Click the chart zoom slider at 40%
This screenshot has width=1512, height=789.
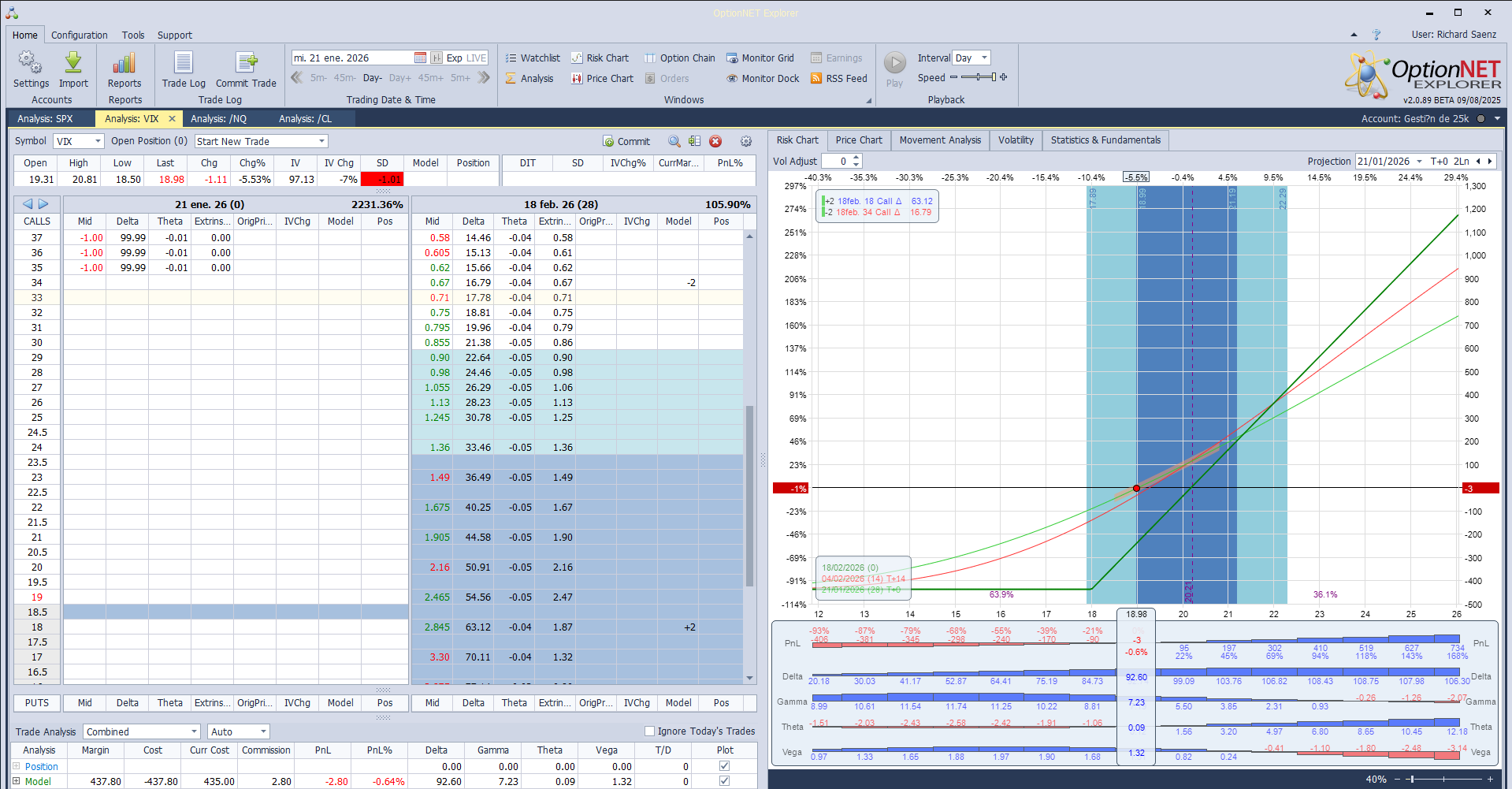[1444, 779]
